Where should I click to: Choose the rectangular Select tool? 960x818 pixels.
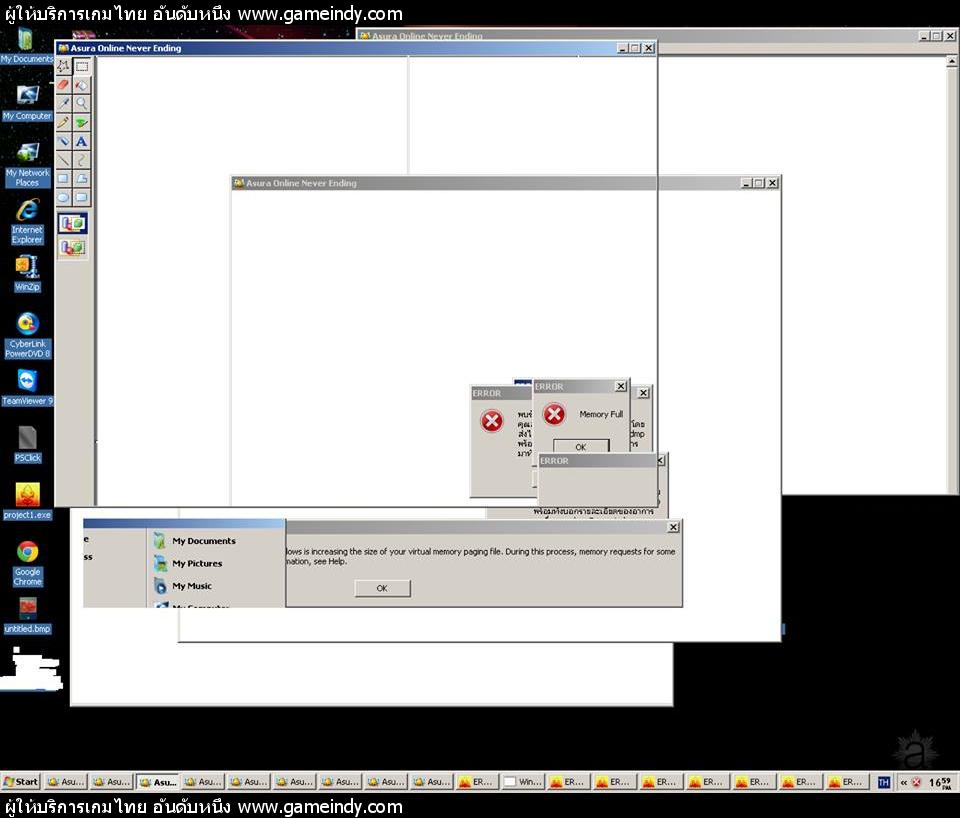[81, 66]
